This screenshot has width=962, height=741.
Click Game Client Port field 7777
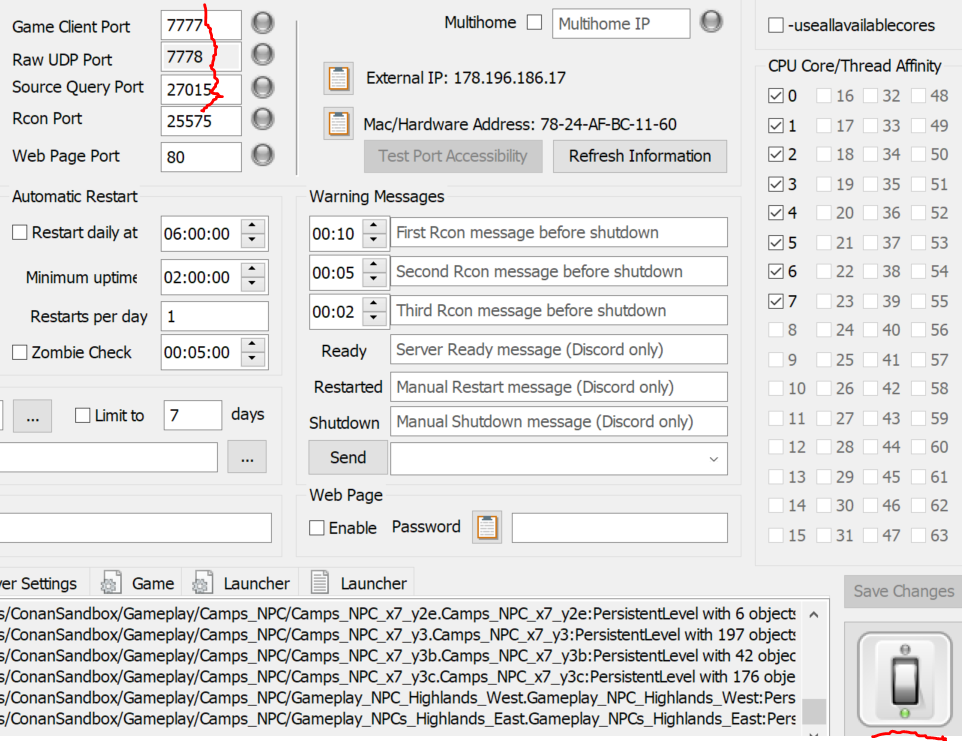pos(201,25)
